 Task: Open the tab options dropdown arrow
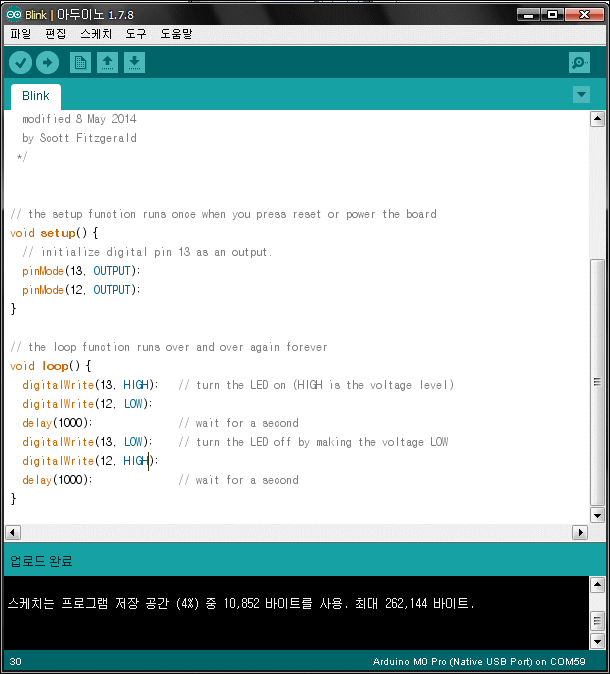pyautogui.click(x=581, y=95)
